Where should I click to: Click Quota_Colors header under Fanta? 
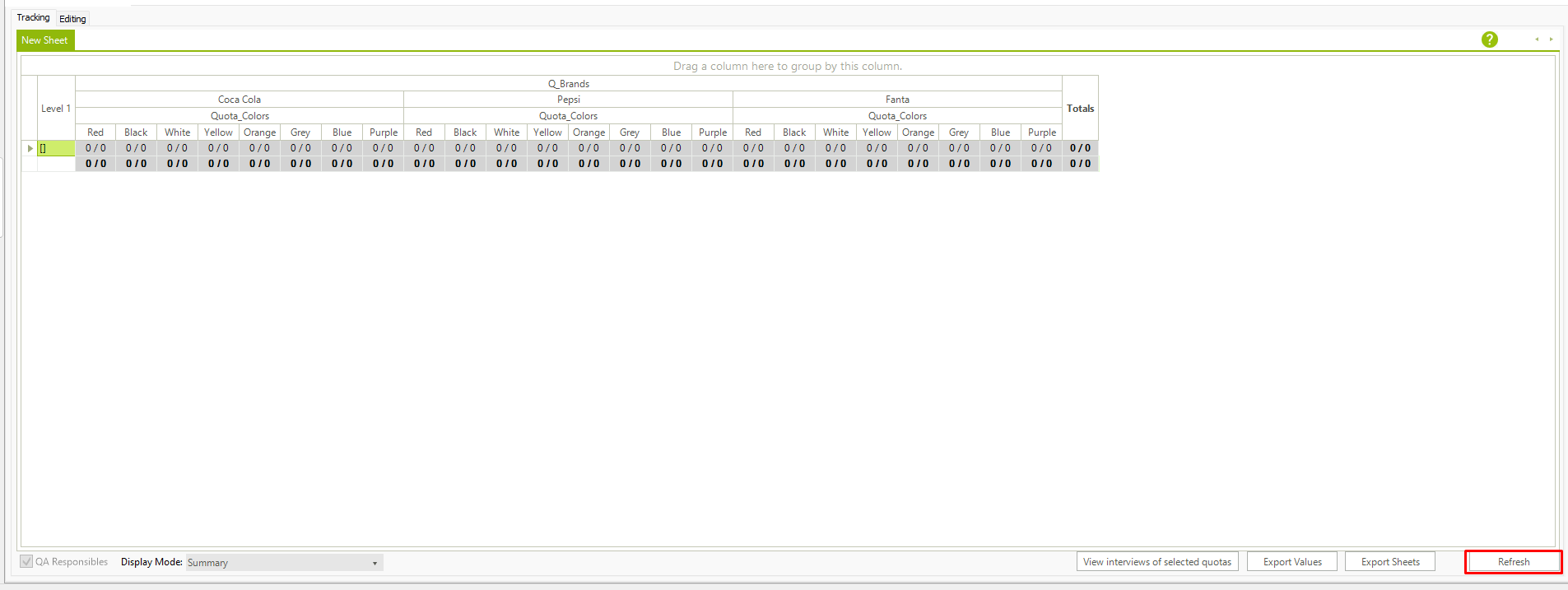(897, 116)
